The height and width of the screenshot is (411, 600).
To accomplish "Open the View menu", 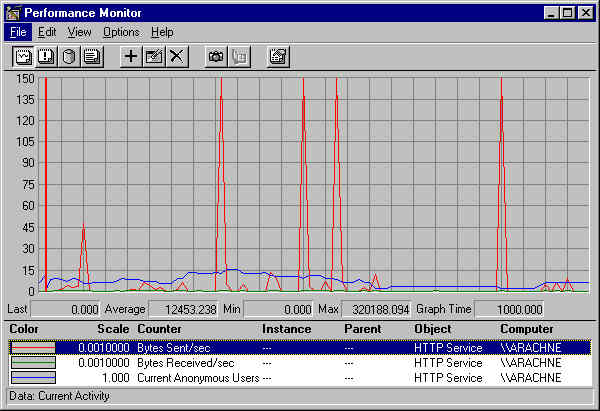I will pyautogui.click(x=79, y=32).
